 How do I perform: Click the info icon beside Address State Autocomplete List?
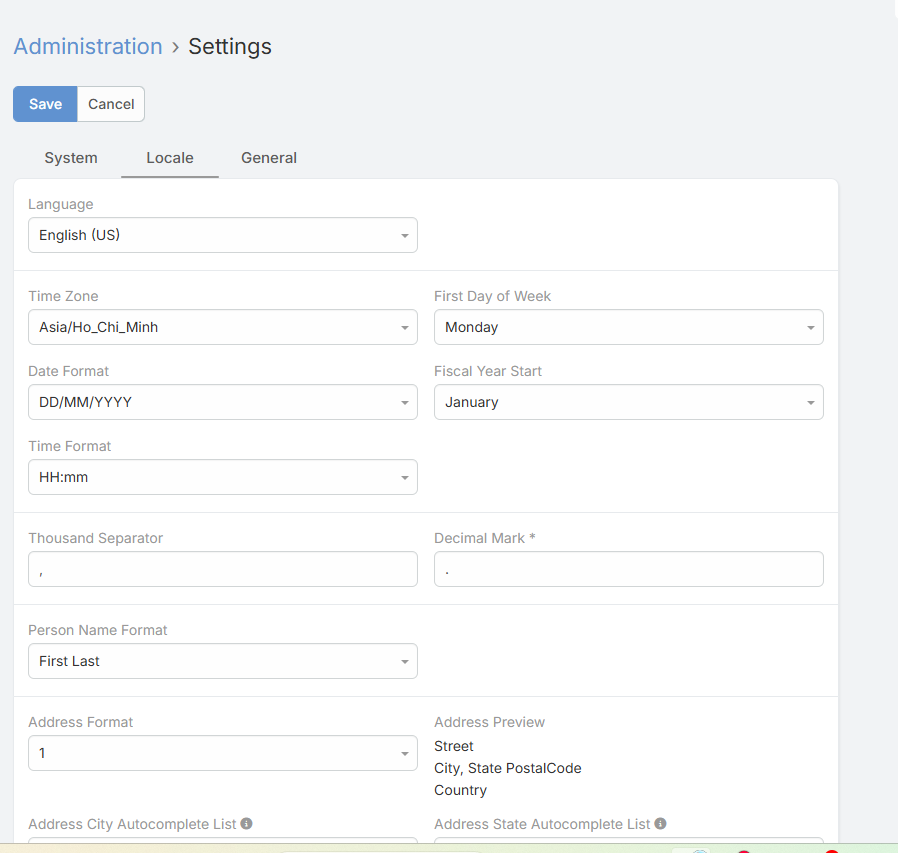click(660, 824)
